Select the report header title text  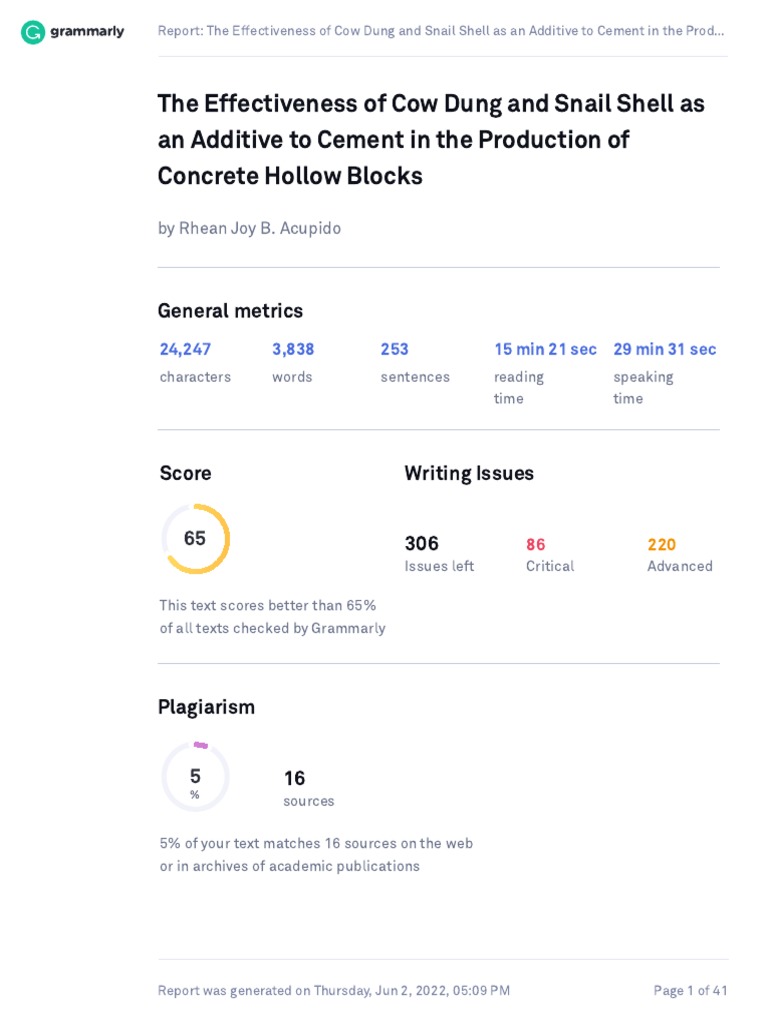pos(441,31)
